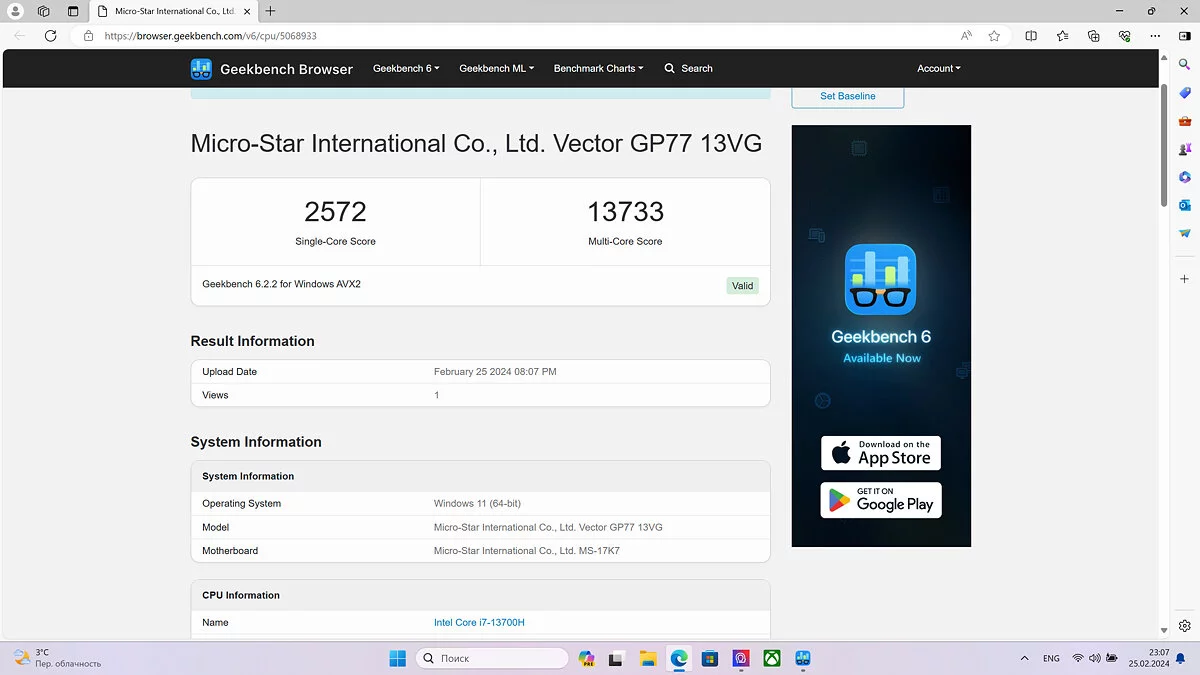Expand the Account dropdown menu

tap(938, 69)
